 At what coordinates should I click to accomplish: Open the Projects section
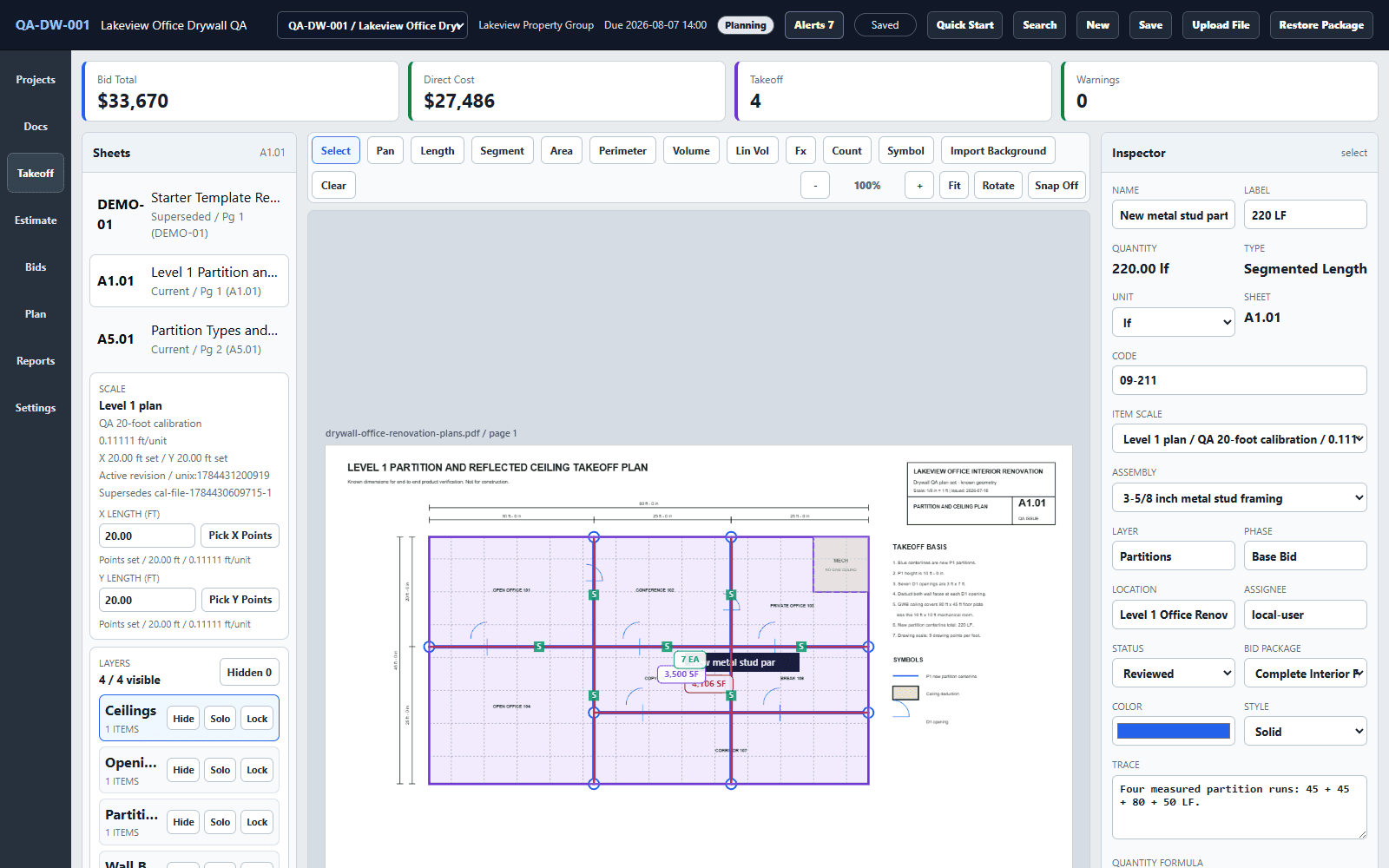36,80
